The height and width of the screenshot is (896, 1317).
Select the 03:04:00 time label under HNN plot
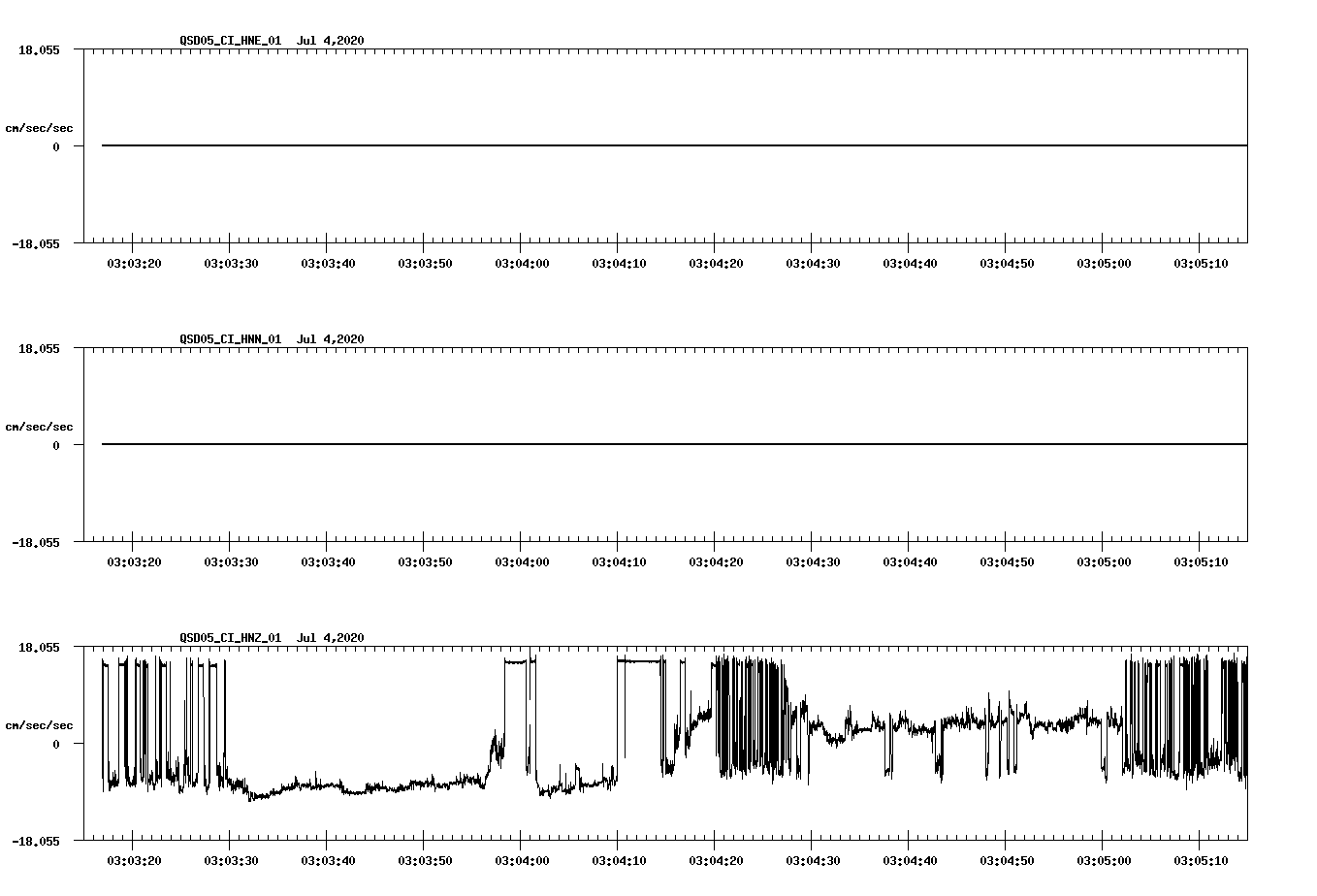[522, 561]
